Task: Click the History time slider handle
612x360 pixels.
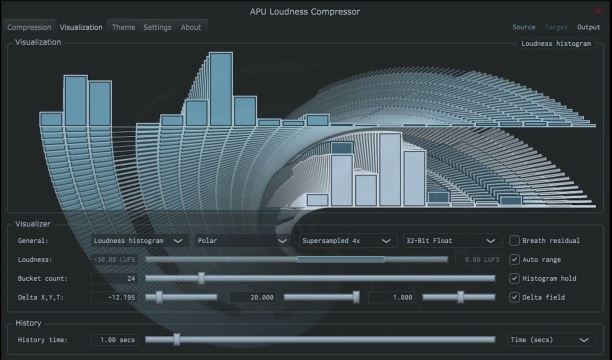Action: coord(177,340)
